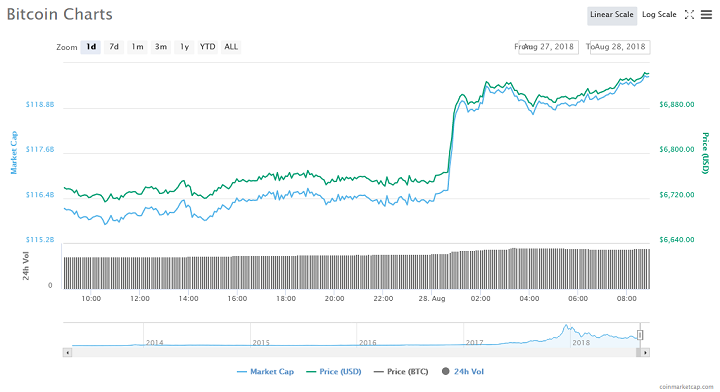Click the $6,880.00 price axis label
This screenshot has width=720, height=392.
pos(677,105)
